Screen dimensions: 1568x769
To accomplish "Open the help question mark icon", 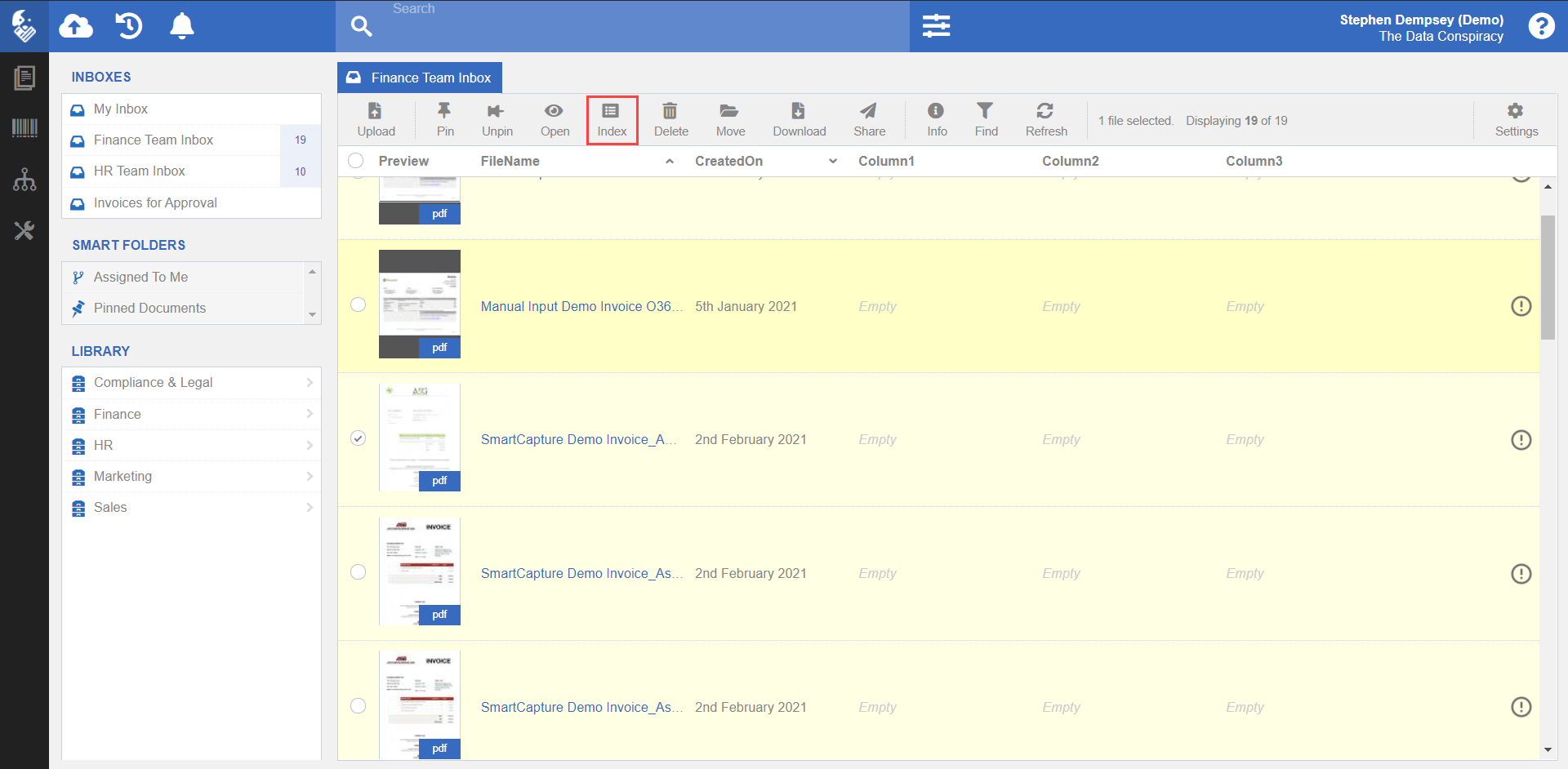I will point(1541,26).
